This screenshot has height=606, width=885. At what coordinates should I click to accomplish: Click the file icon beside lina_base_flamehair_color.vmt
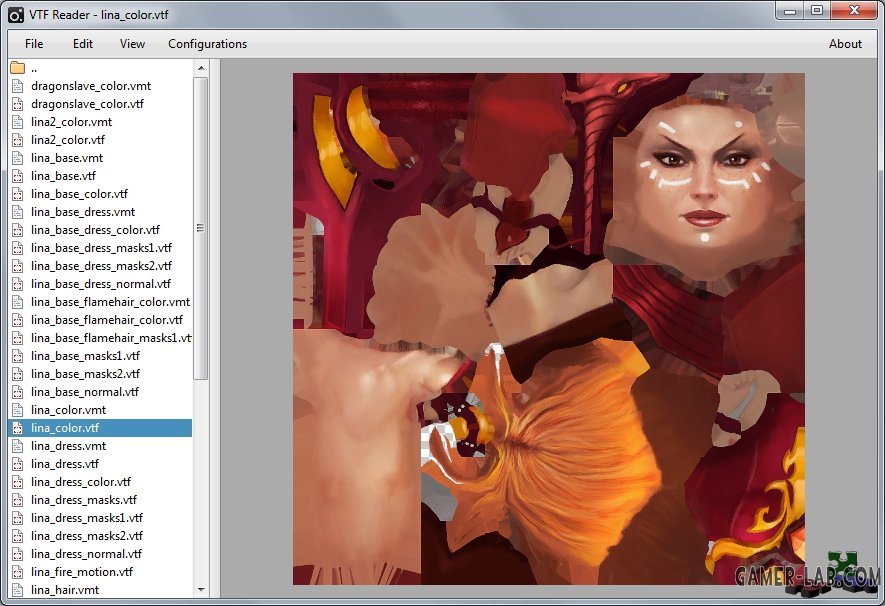(17, 302)
